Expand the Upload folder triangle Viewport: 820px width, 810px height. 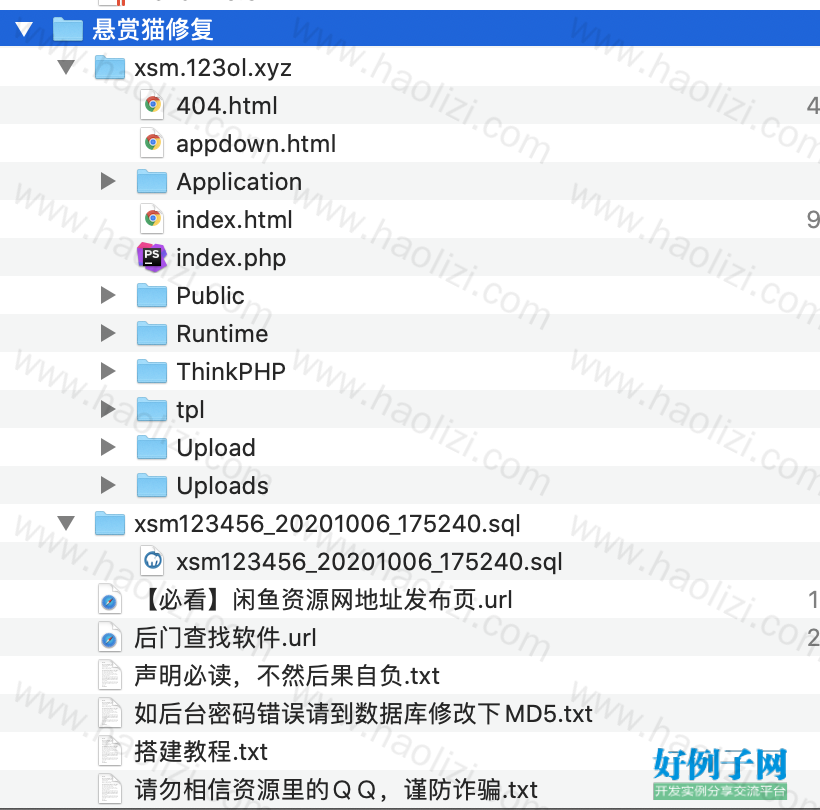click(108, 447)
